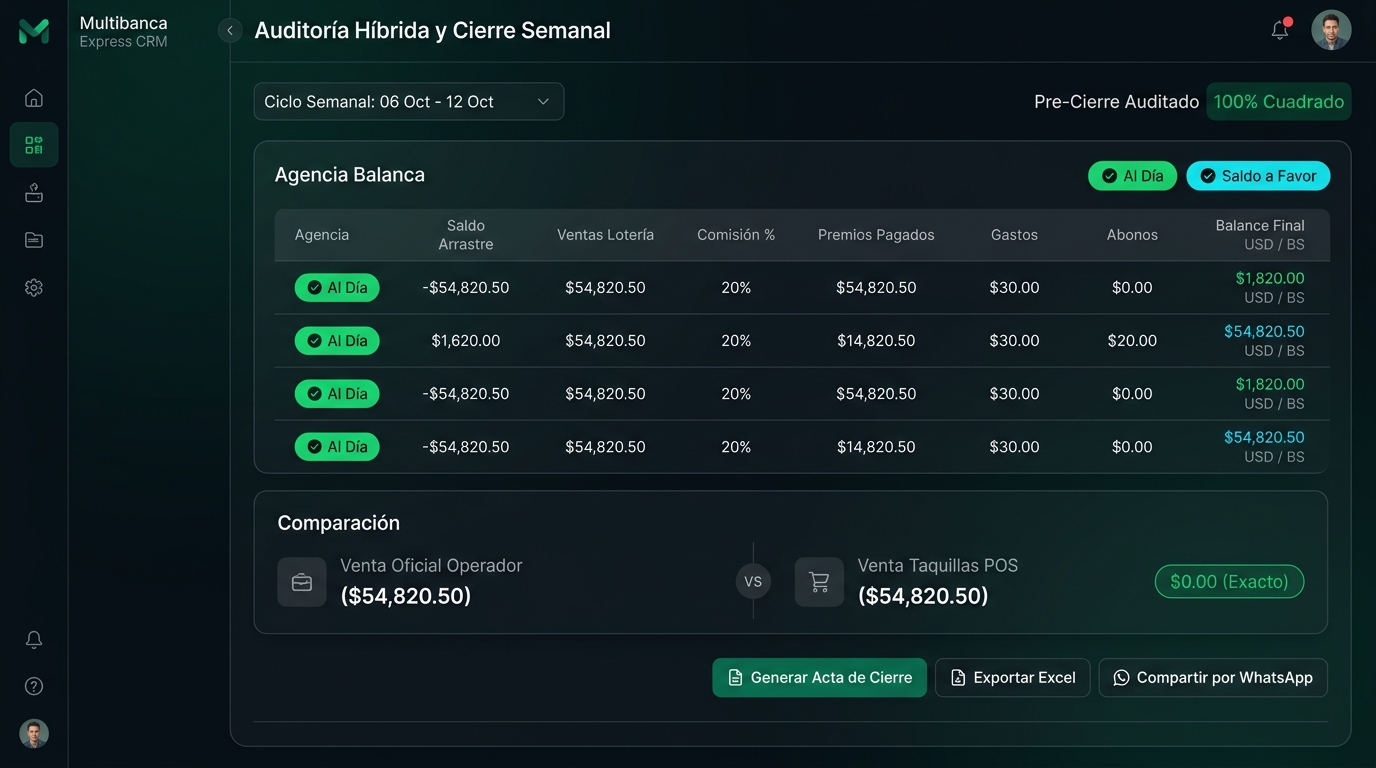
Task: Click the VS comparison circle
Action: tap(753, 582)
